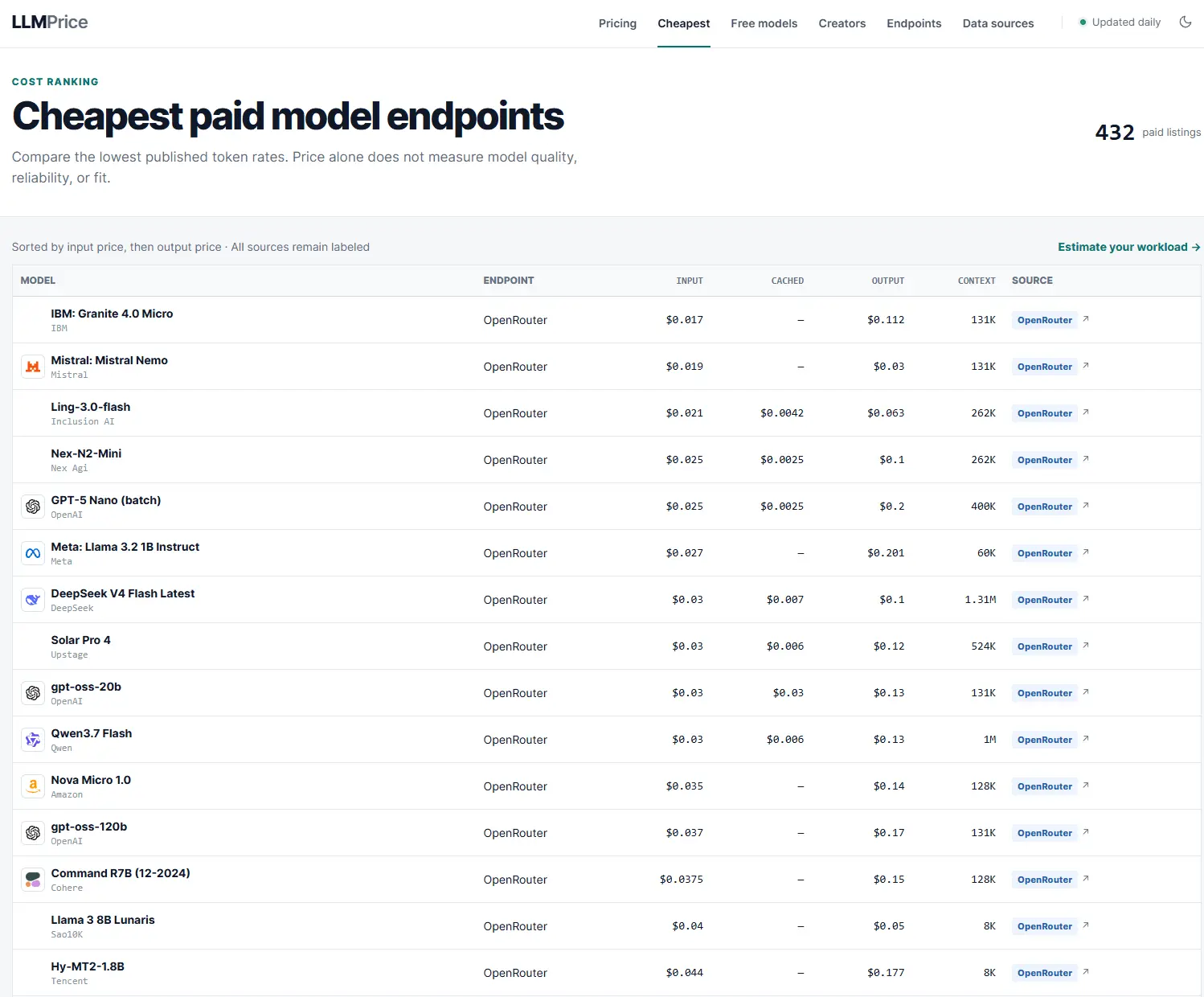Click the Qwen logo beside Qwen3.7 Flash
Image resolution: width=1204 pixels, height=997 pixels.
(x=33, y=740)
